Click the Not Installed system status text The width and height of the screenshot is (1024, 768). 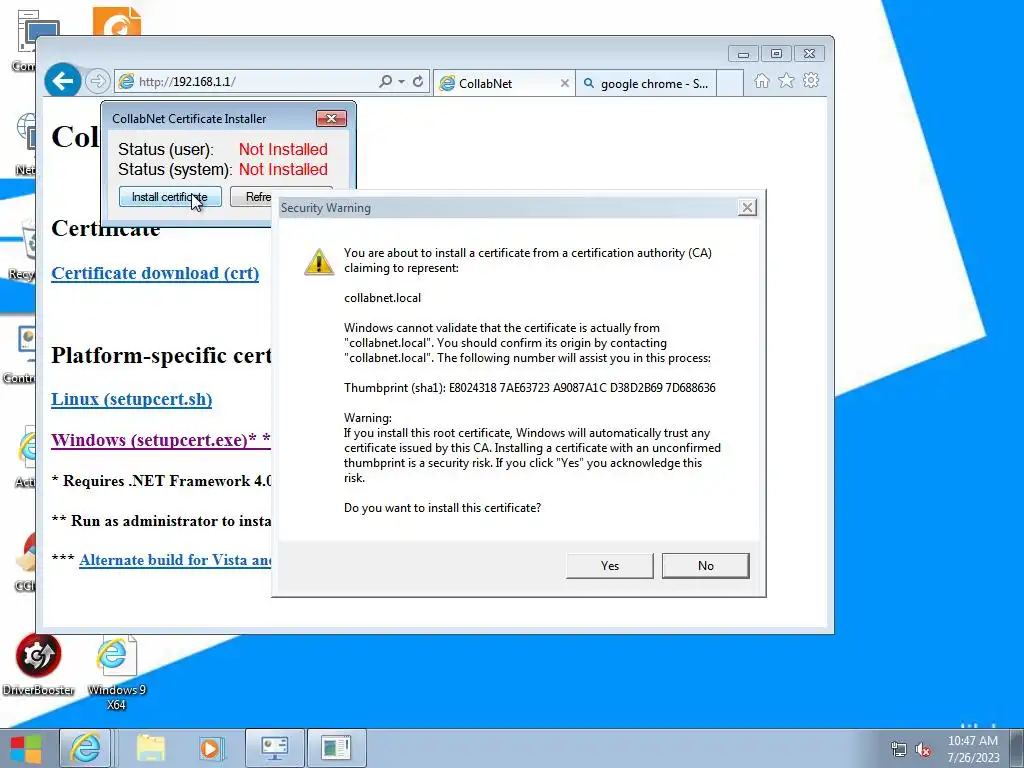[283, 170]
